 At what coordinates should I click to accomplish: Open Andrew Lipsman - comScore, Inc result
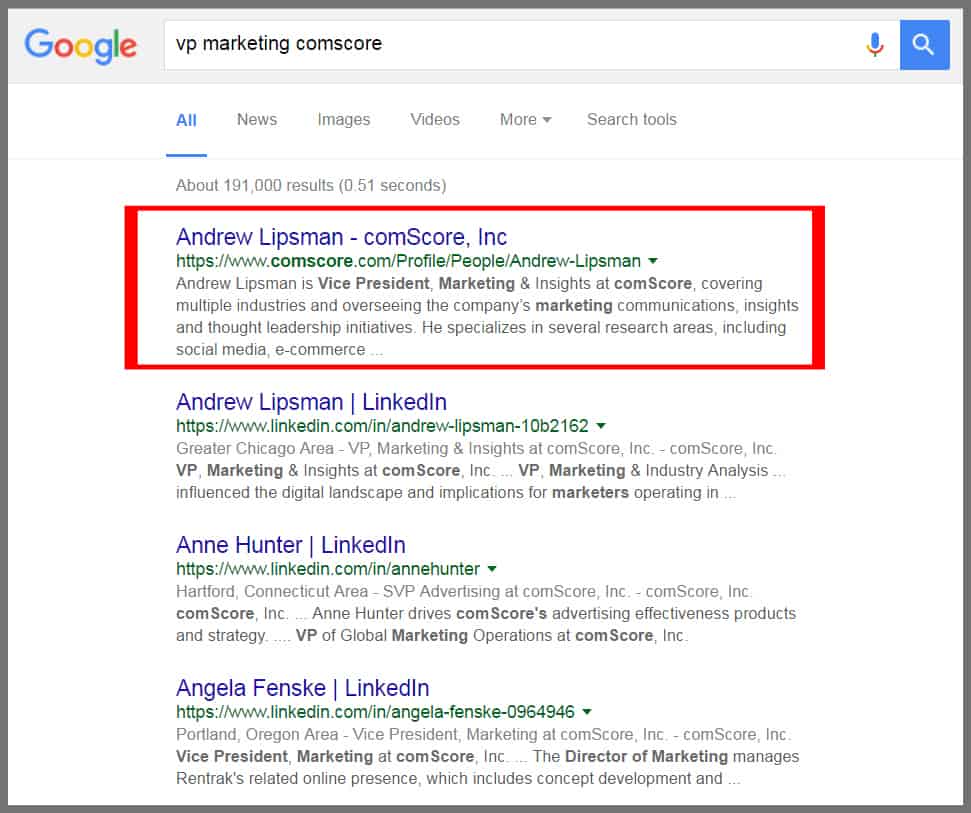click(x=341, y=237)
